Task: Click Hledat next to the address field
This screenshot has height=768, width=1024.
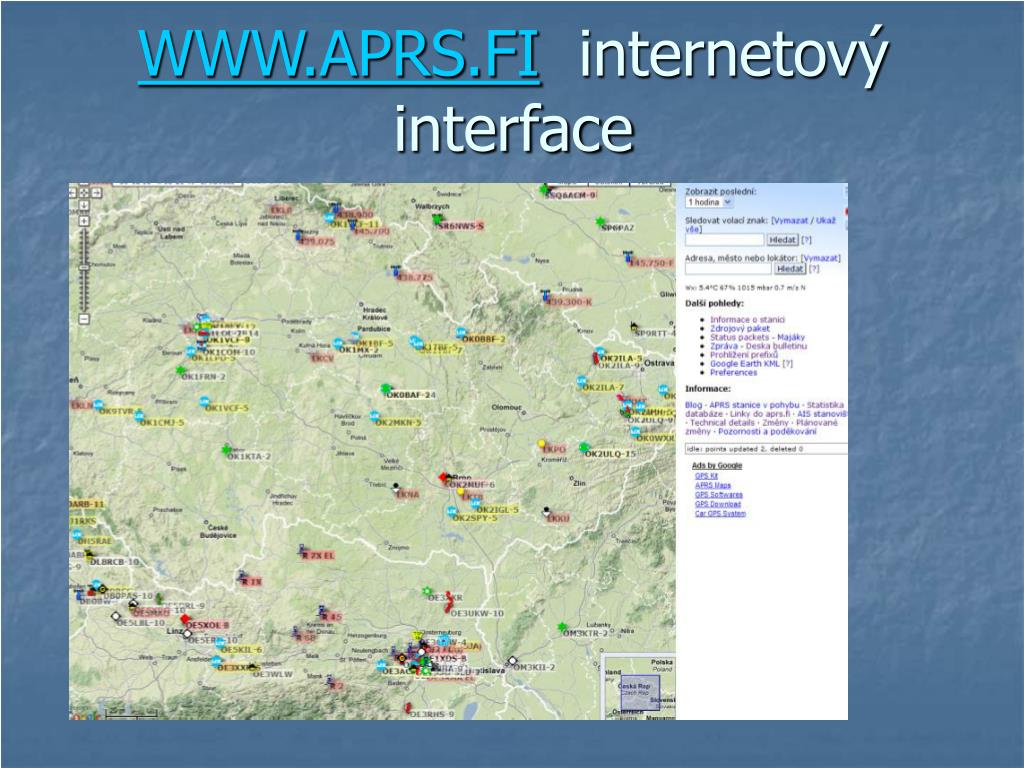Action: 790,268
